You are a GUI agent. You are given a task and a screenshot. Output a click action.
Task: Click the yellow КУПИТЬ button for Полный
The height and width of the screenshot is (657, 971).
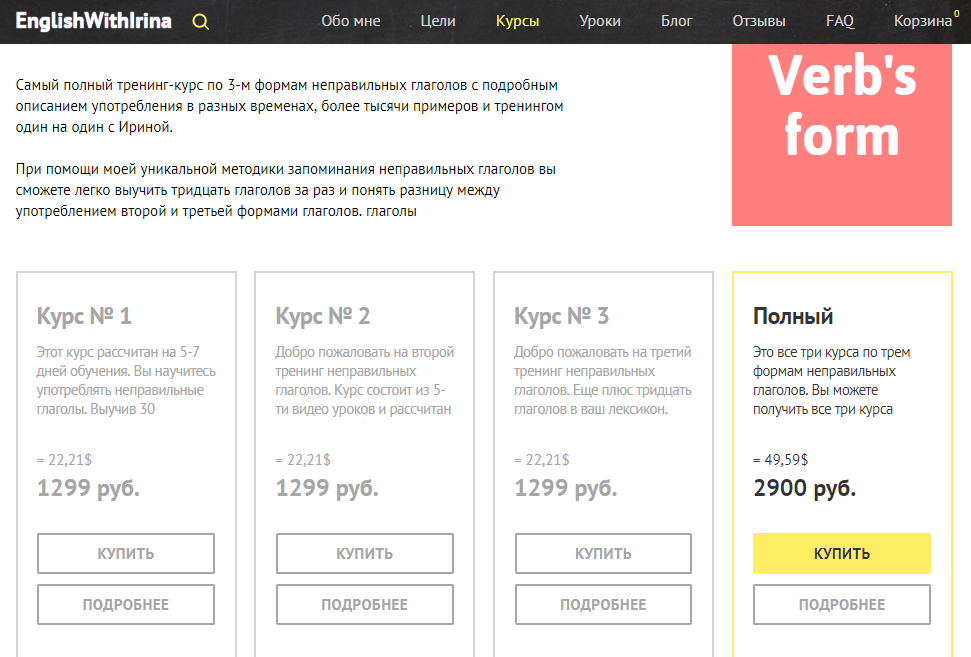point(841,553)
